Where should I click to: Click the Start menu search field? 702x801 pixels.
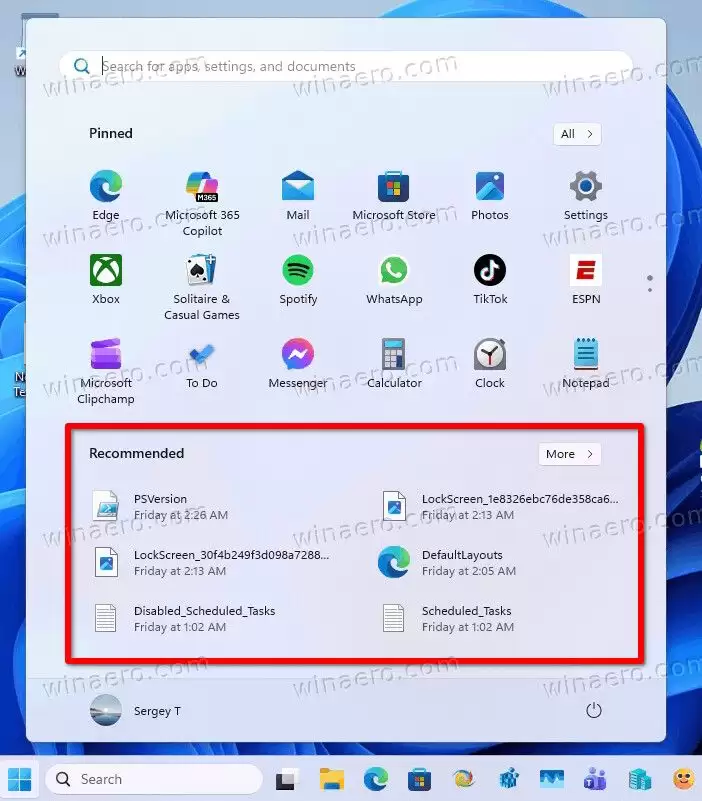(346, 66)
